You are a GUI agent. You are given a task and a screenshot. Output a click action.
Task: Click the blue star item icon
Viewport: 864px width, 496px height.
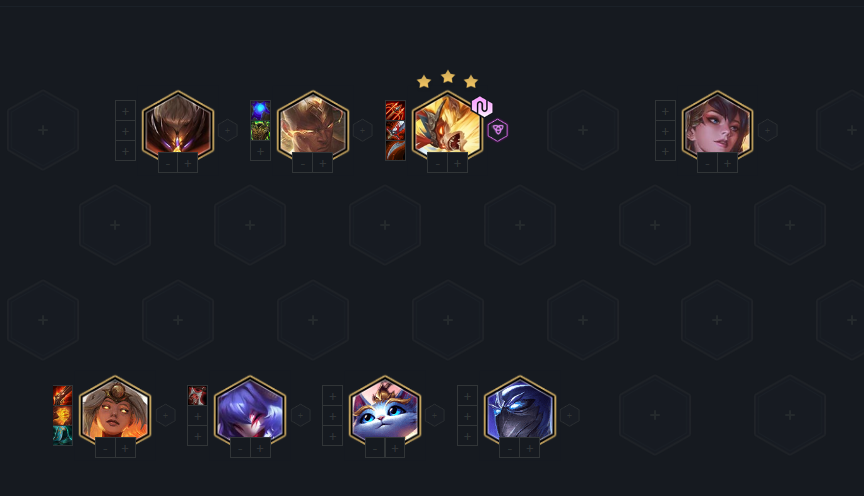tap(261, 111)
